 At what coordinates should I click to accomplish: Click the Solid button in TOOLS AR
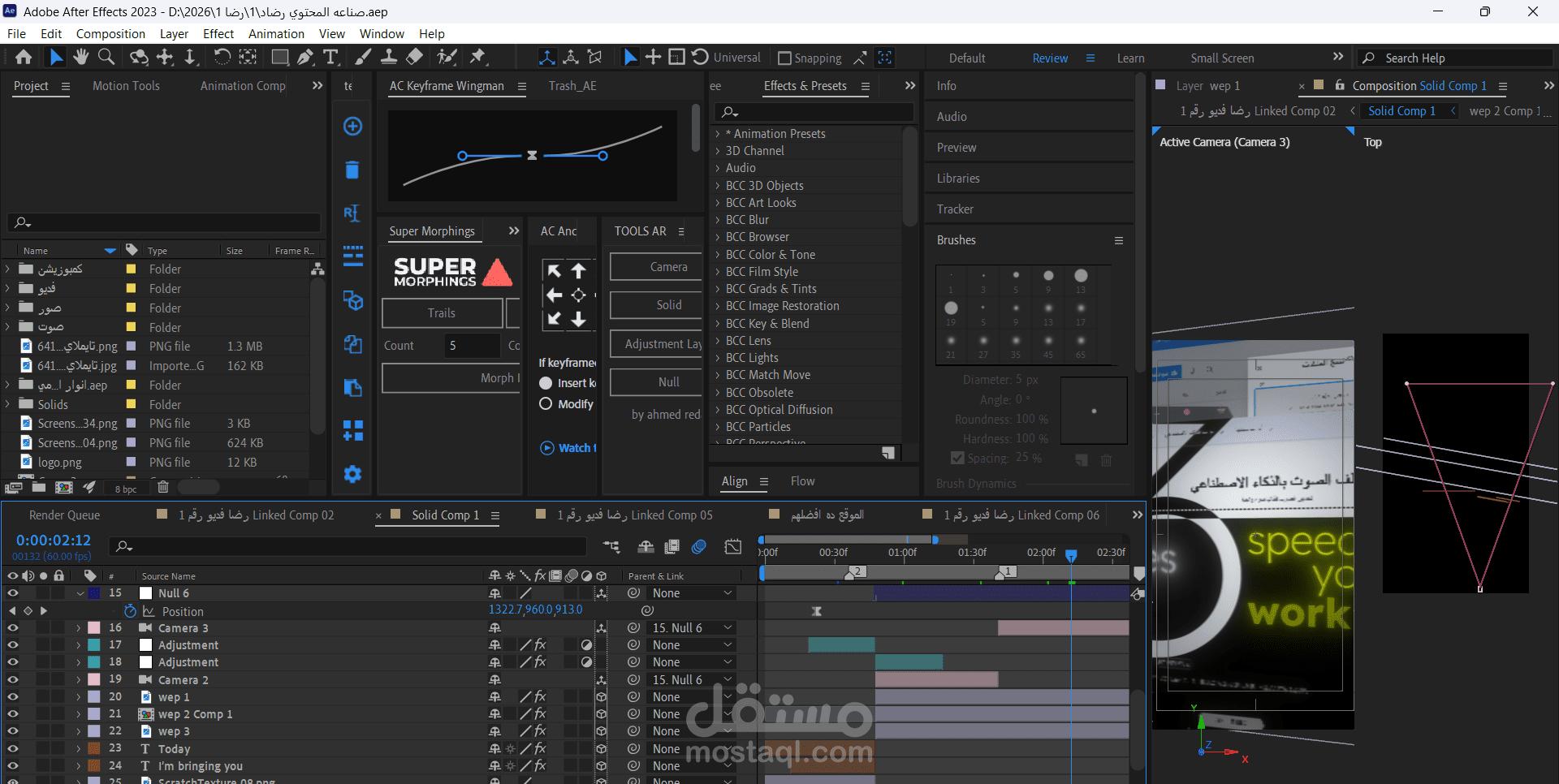click(x=656, y=305)
